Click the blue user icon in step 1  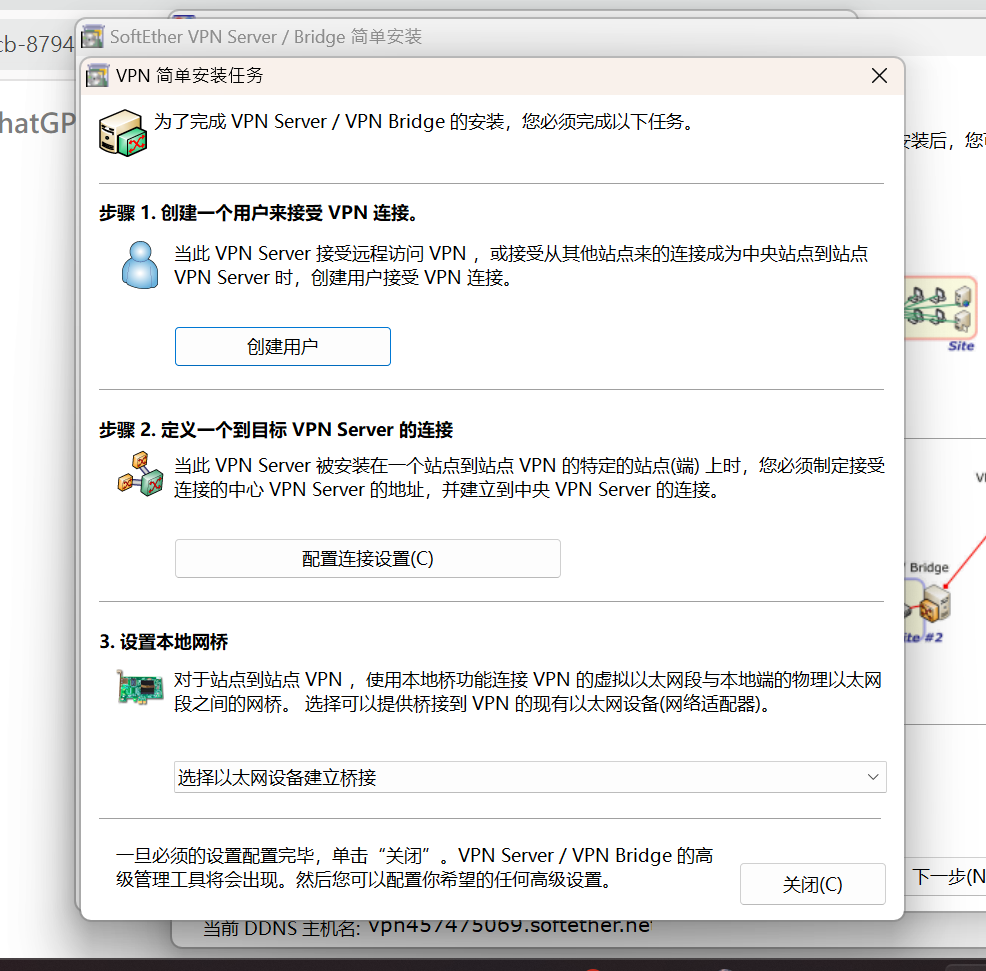(x=140, y=265)
